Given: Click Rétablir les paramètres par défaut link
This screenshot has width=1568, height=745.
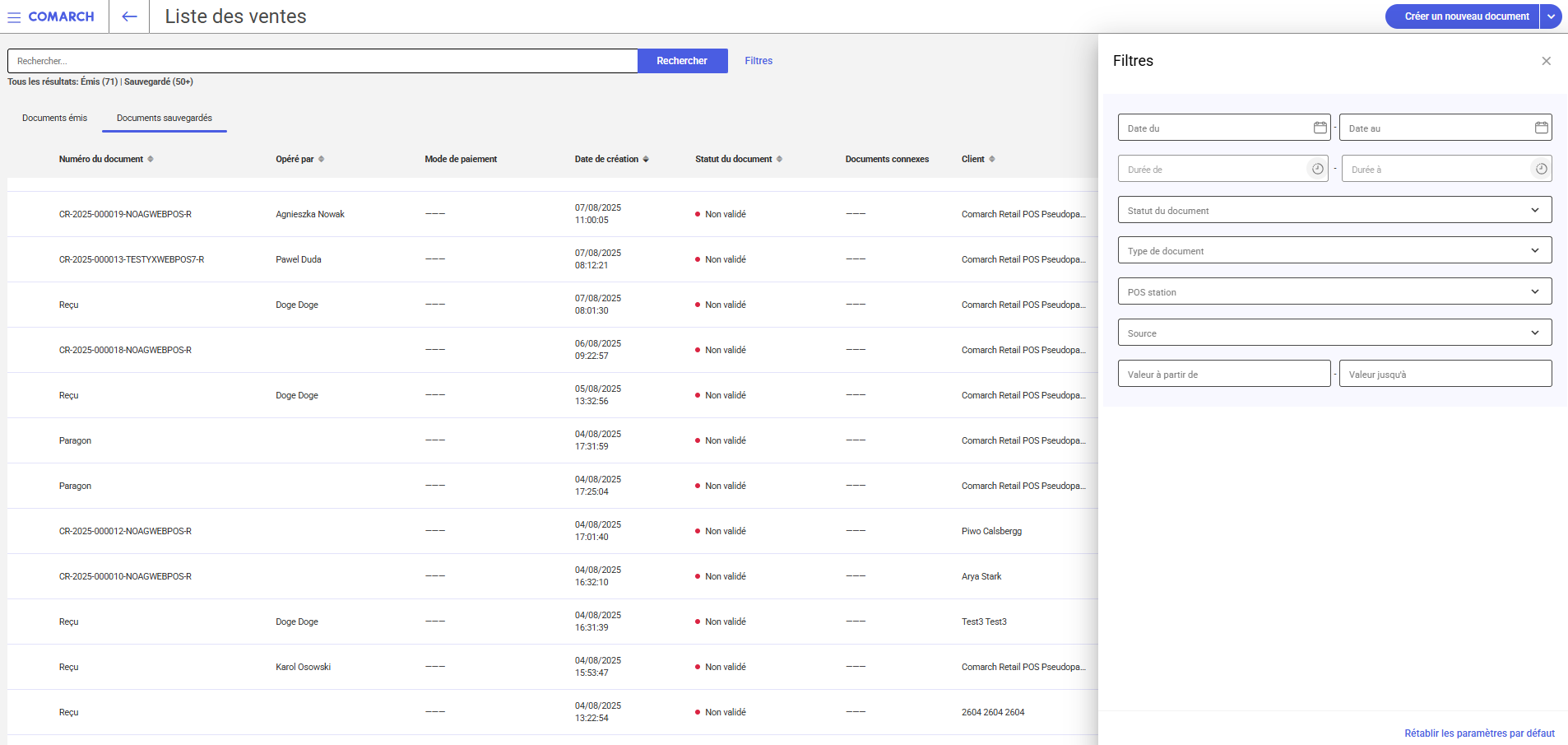Looking at the screenshot, I should tap(1479, 733).
